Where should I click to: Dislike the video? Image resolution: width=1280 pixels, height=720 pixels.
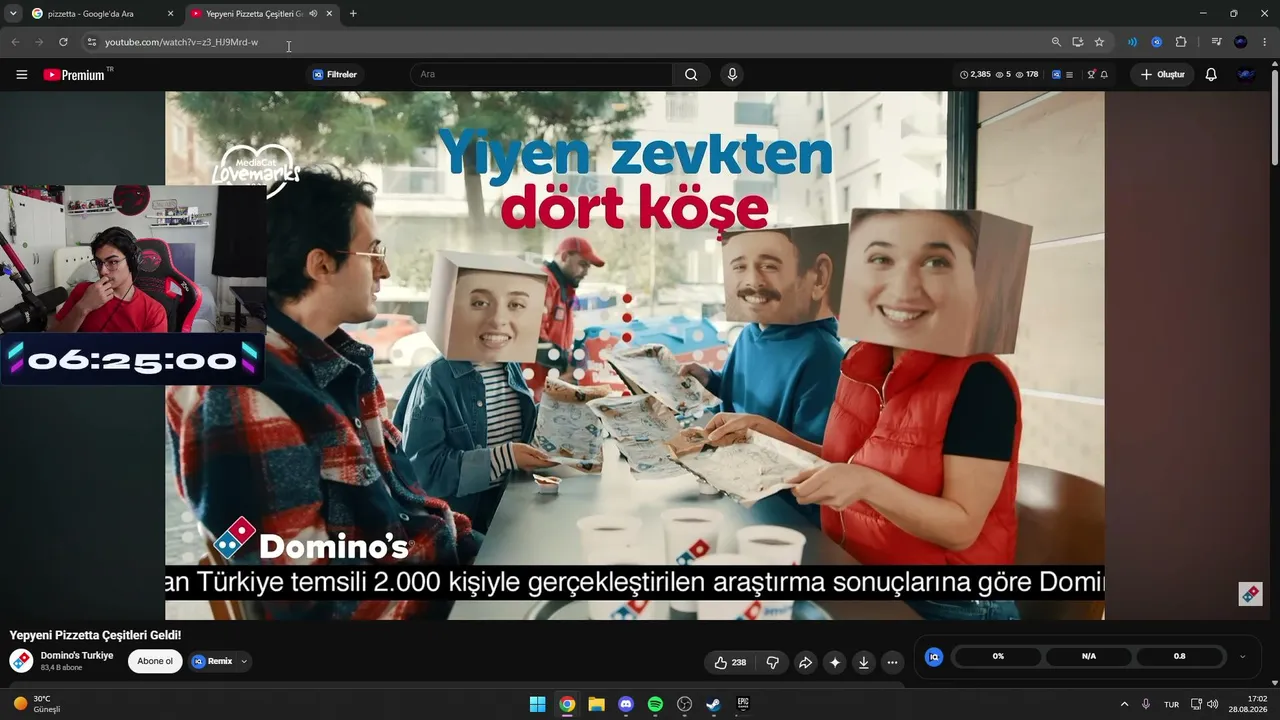click(x=772, y=662)
